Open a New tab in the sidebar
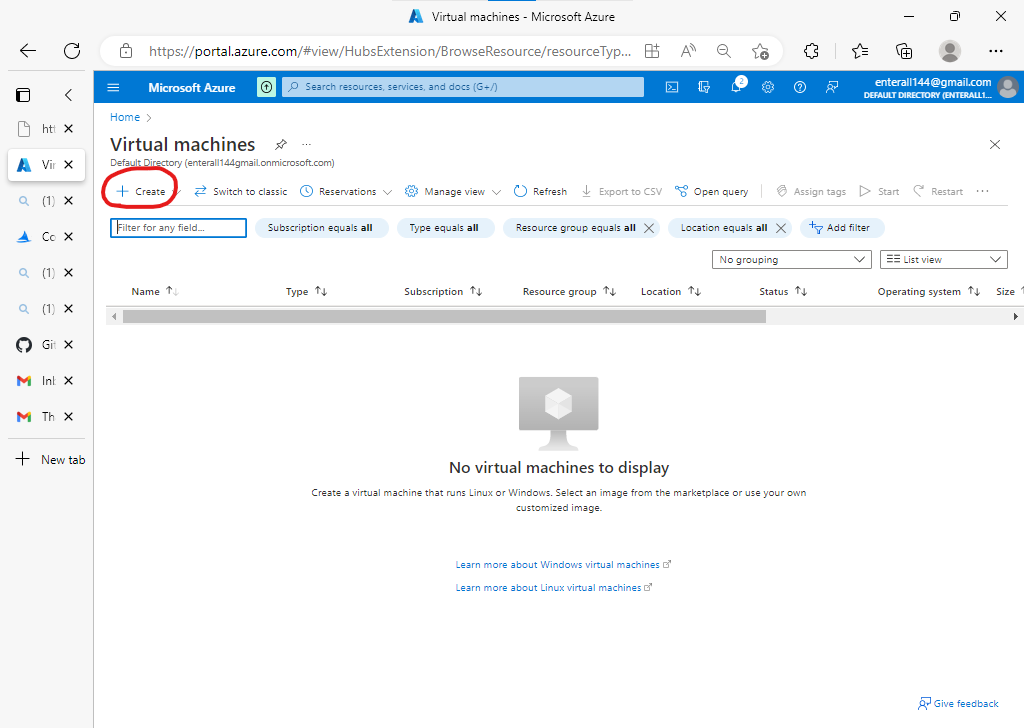1024x728 pixels. (x=47, y=459)
